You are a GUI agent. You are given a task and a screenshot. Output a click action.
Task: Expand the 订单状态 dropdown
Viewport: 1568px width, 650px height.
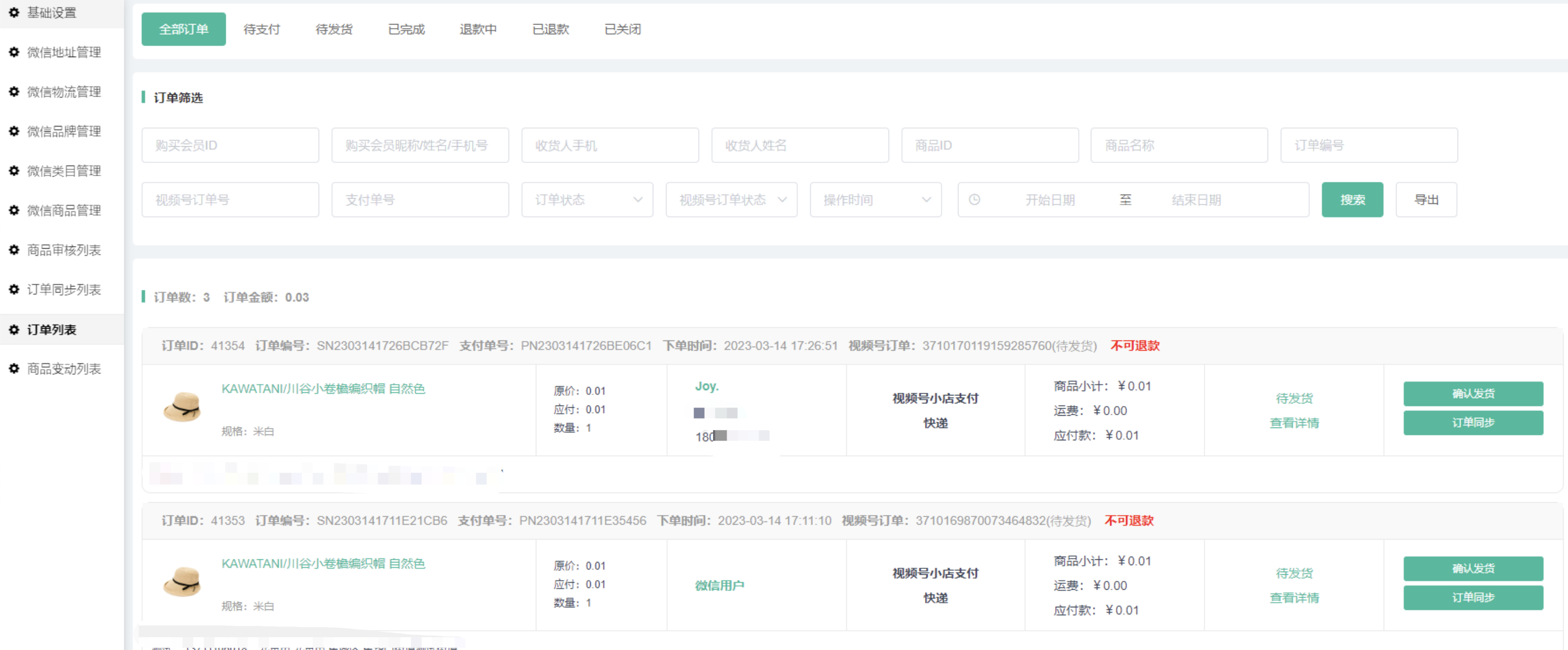pos(587,200)
